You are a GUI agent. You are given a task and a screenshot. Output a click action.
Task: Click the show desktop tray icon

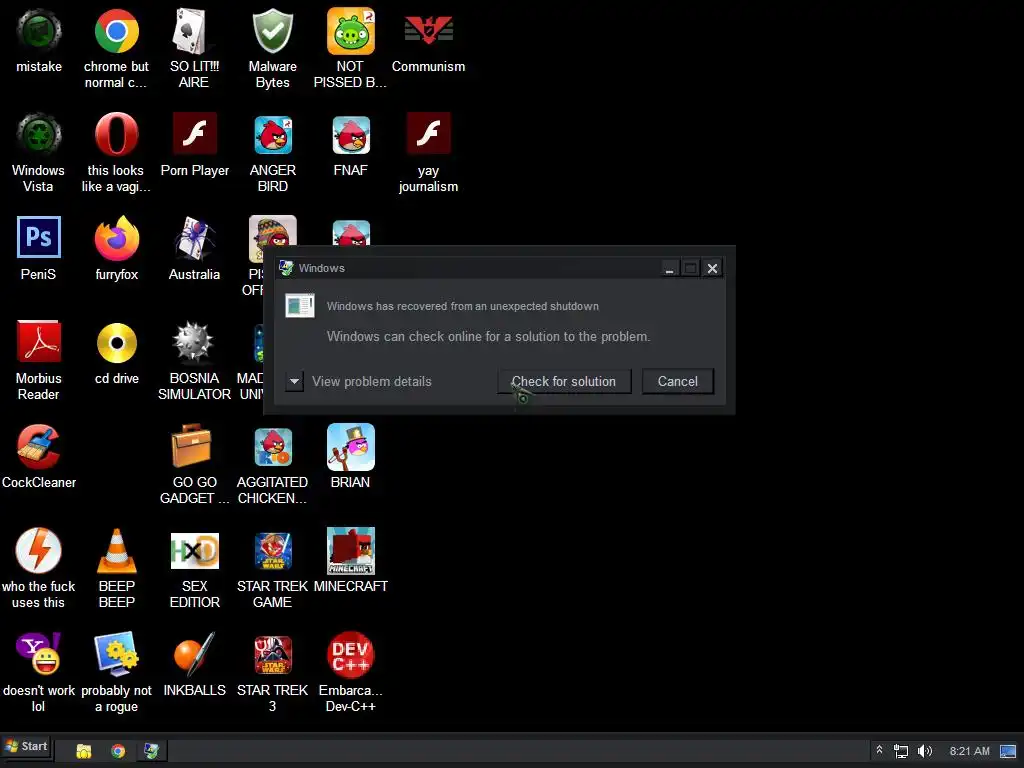click(1008, 751)
